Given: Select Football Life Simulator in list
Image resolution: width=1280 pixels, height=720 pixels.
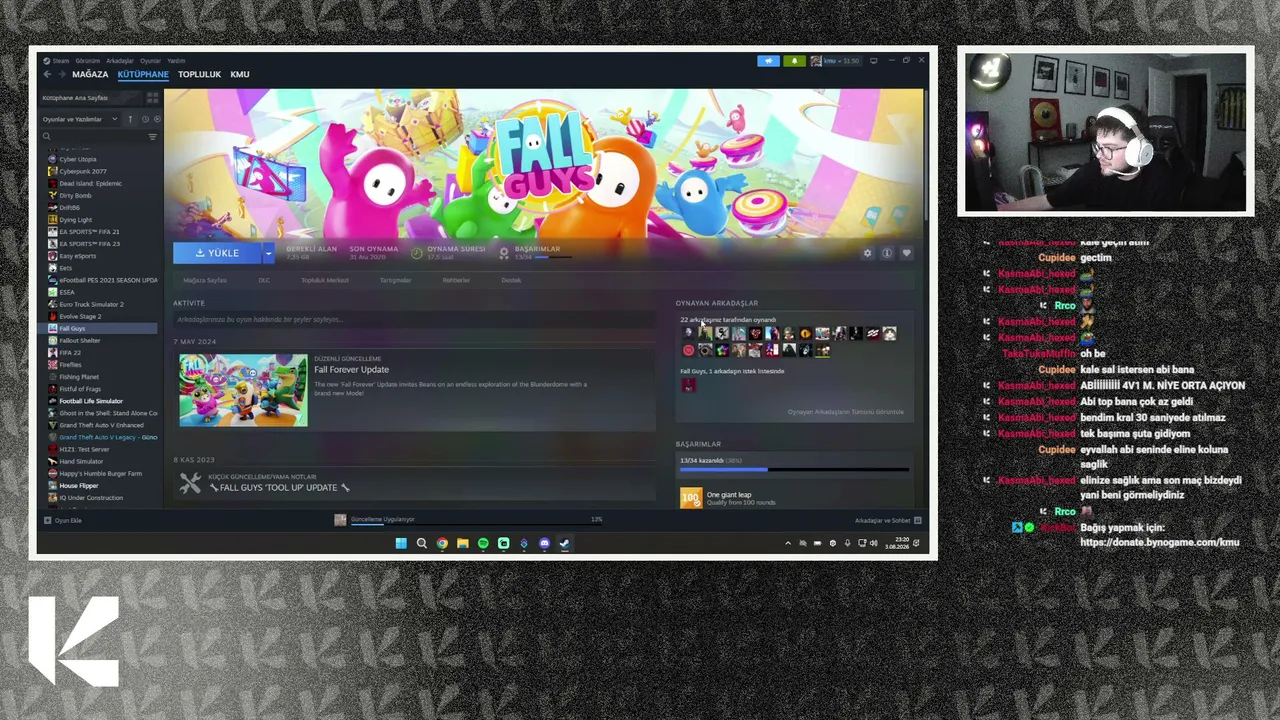Looking at the screenshot, I should (x=91, y=401).
